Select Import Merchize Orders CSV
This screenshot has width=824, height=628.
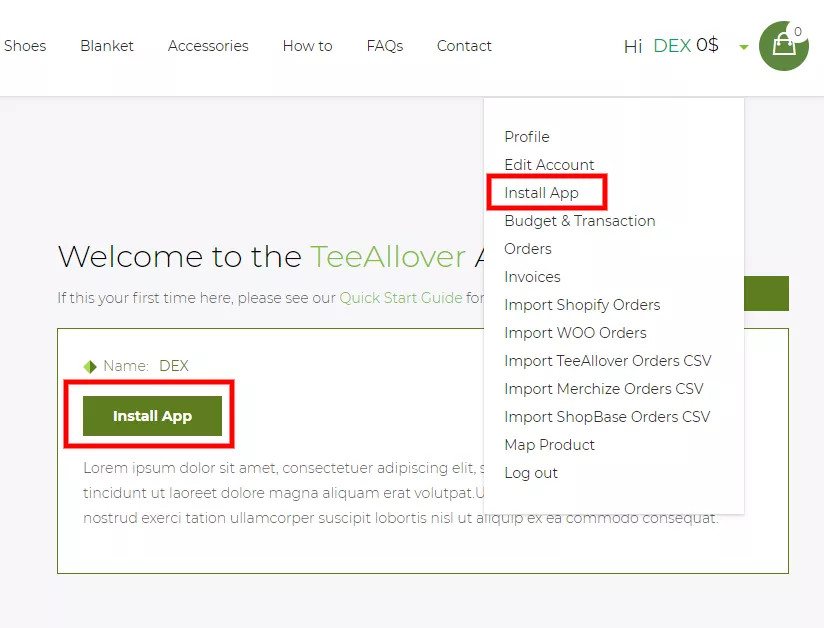click(603, 389)
